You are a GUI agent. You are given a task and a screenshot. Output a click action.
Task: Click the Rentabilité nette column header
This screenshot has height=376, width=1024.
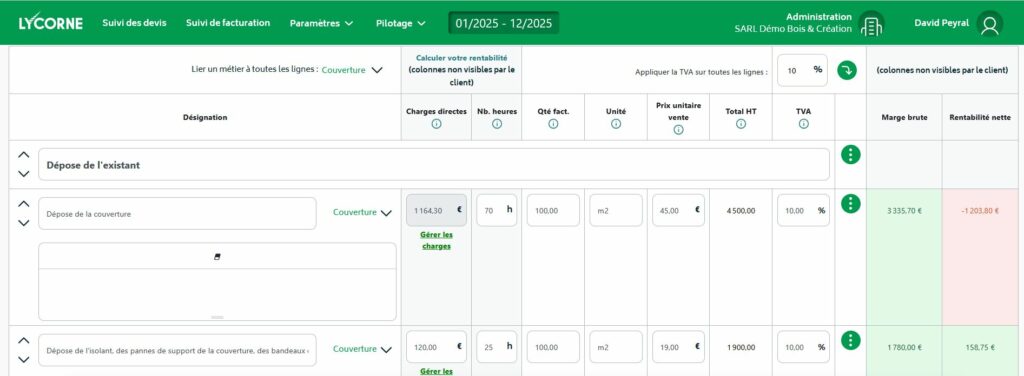click(980, 118)
